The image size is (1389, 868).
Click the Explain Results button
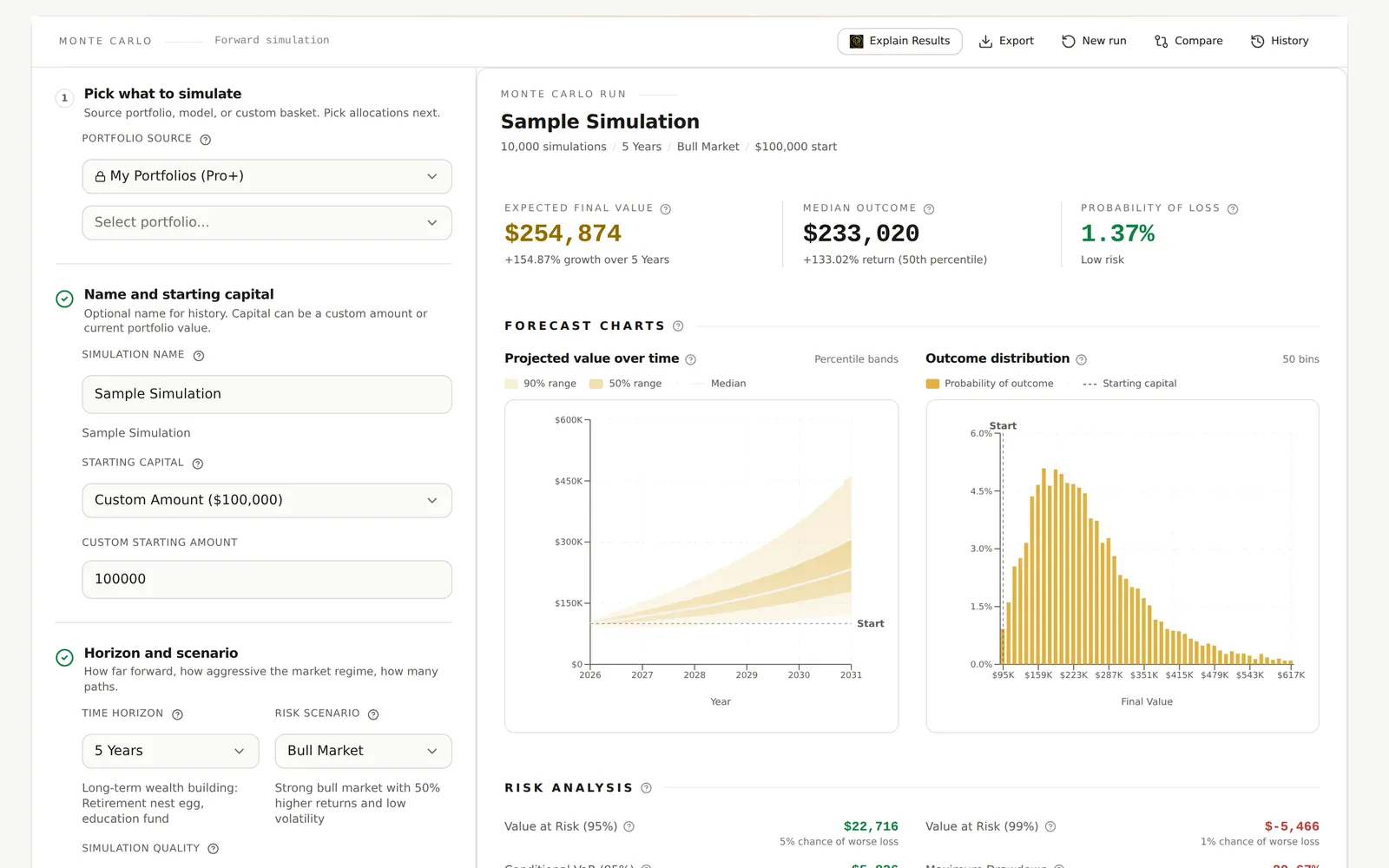point(899,41)
